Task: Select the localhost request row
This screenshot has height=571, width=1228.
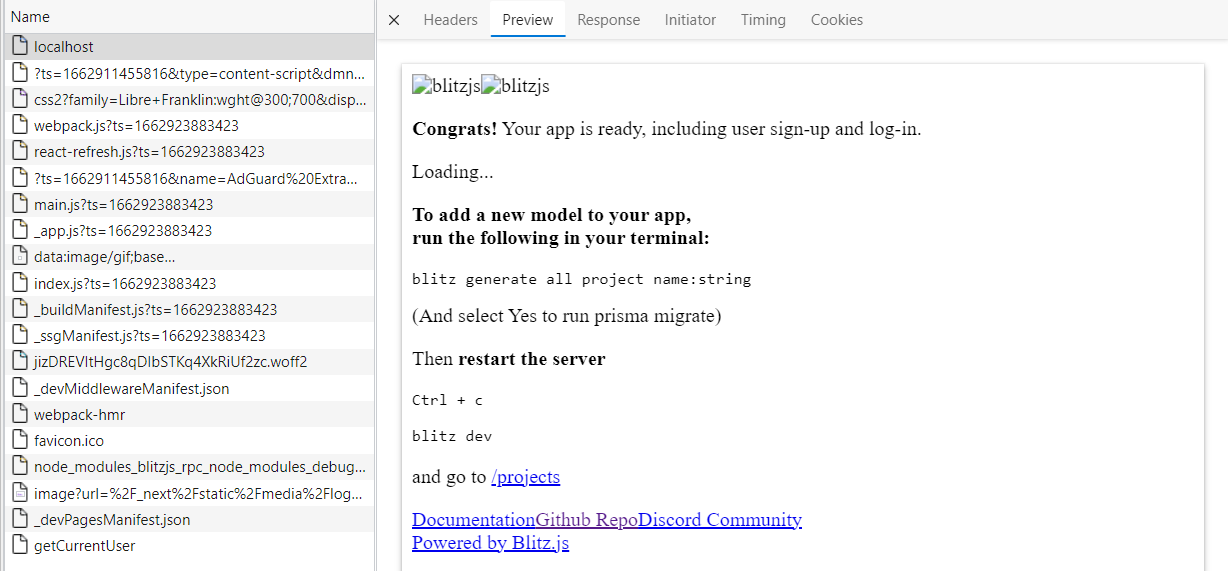Action: 190,47
